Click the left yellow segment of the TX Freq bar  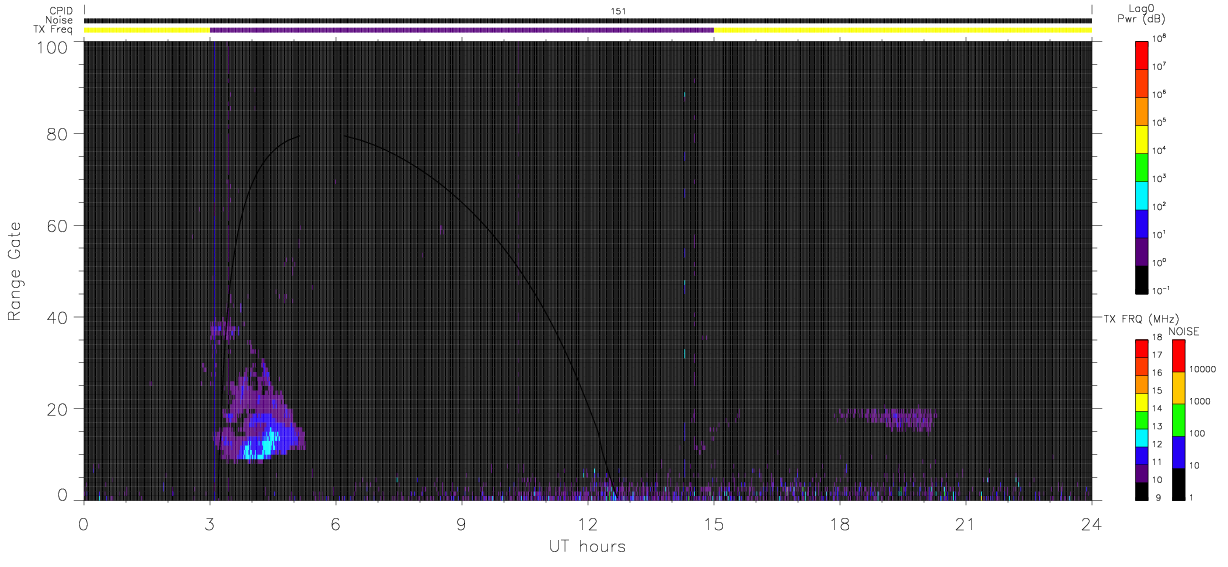point(147,30)
